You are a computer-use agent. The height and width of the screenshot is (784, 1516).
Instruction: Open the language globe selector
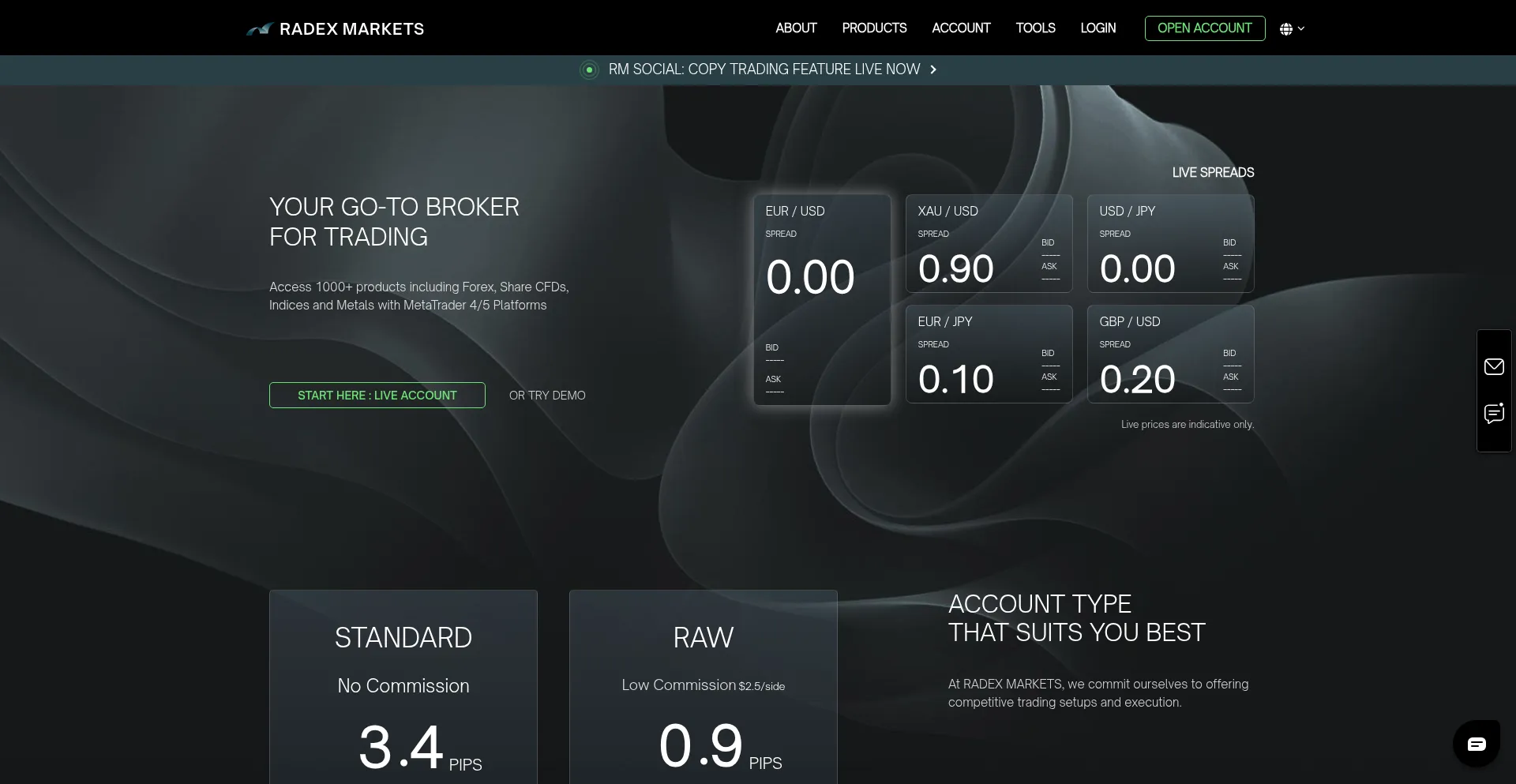(1292, 28)
